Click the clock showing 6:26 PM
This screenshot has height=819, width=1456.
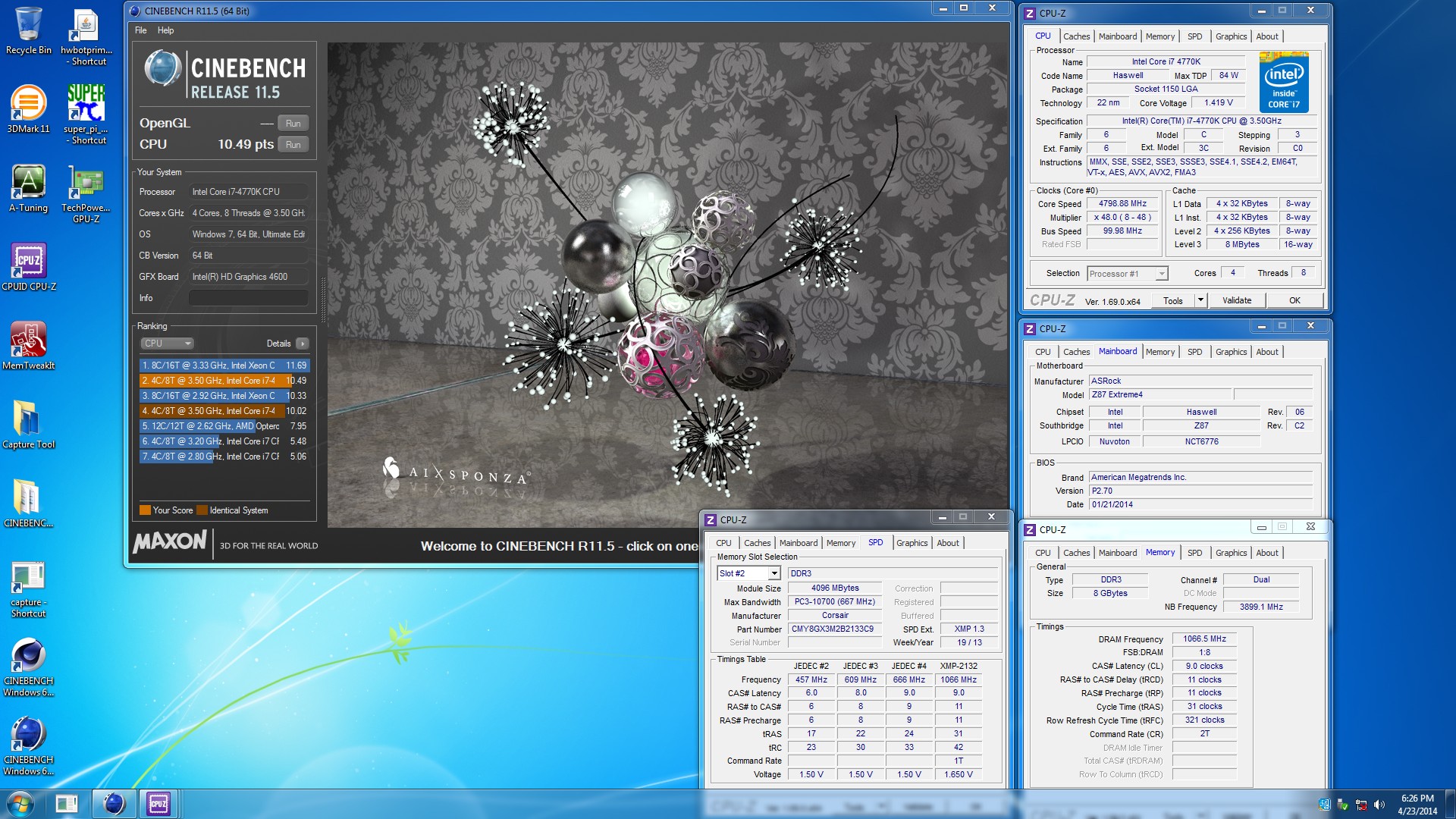(x=1417, y=799)
